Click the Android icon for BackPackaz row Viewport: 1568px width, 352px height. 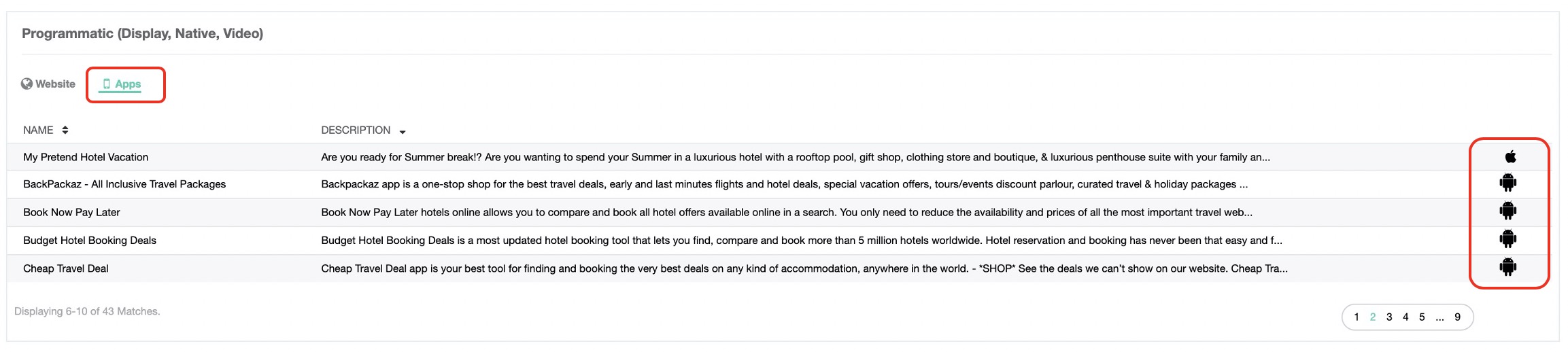pyautogui.click(x=1508, y=183)
